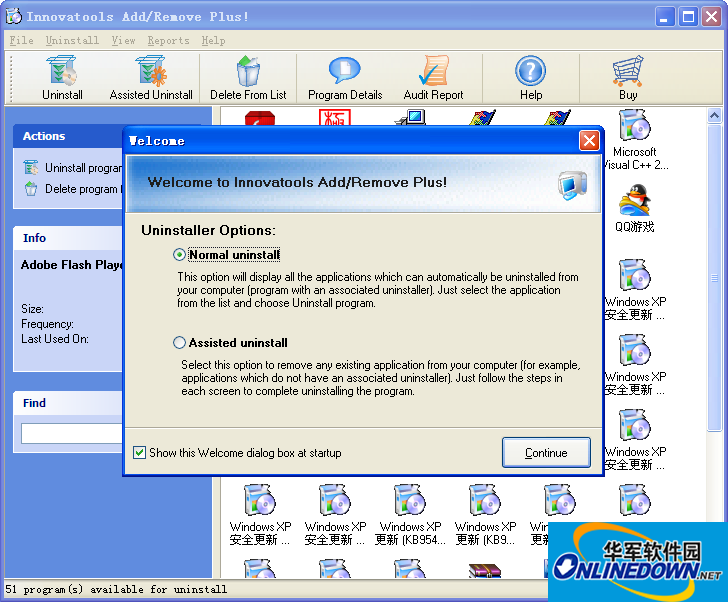
Task: Choose the Assisted uninstall radio option
Action: point(179,343)
